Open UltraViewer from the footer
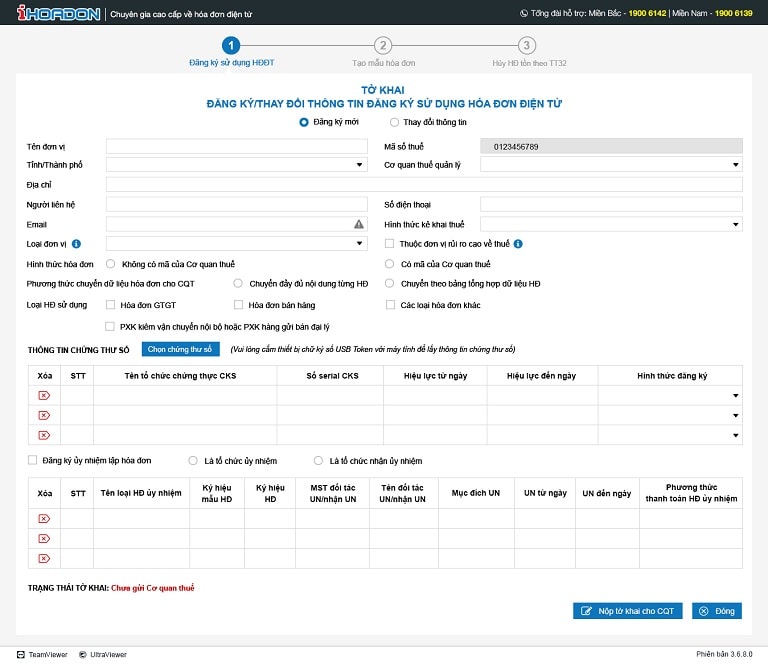768x664 pixels. pos(103,655)
